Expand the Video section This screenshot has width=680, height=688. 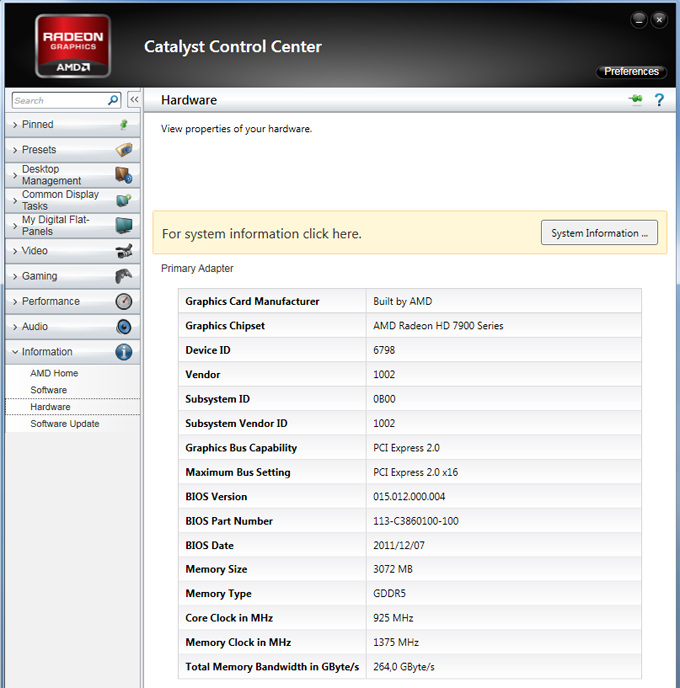(x=72, y=251)
